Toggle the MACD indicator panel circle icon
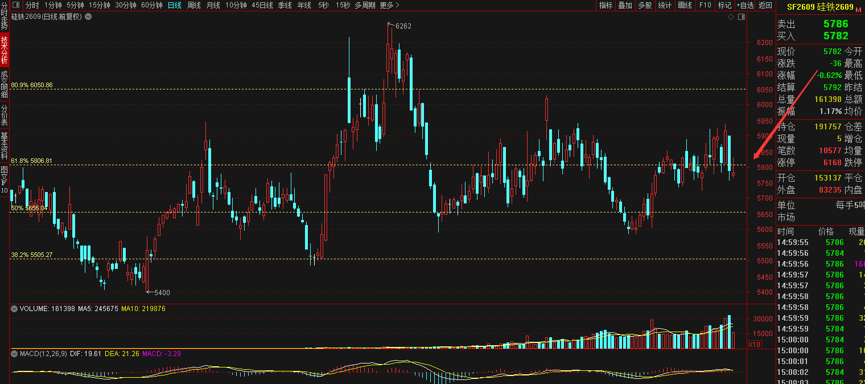The image size is (865, 384). pyautogui.click(x=14, y=353)
